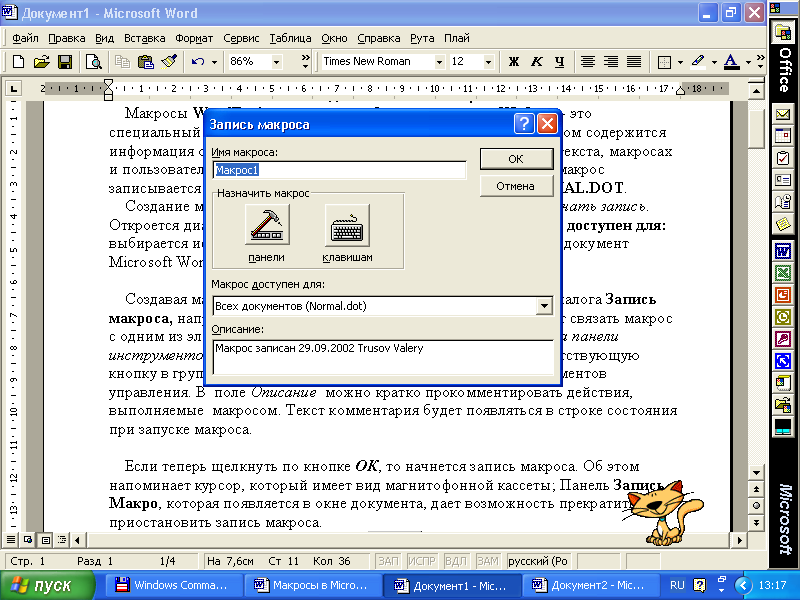Switch to Документ2 taskbar window
Image resolution: width=800 pixels, height=600 pixels.
click(592, 585)
